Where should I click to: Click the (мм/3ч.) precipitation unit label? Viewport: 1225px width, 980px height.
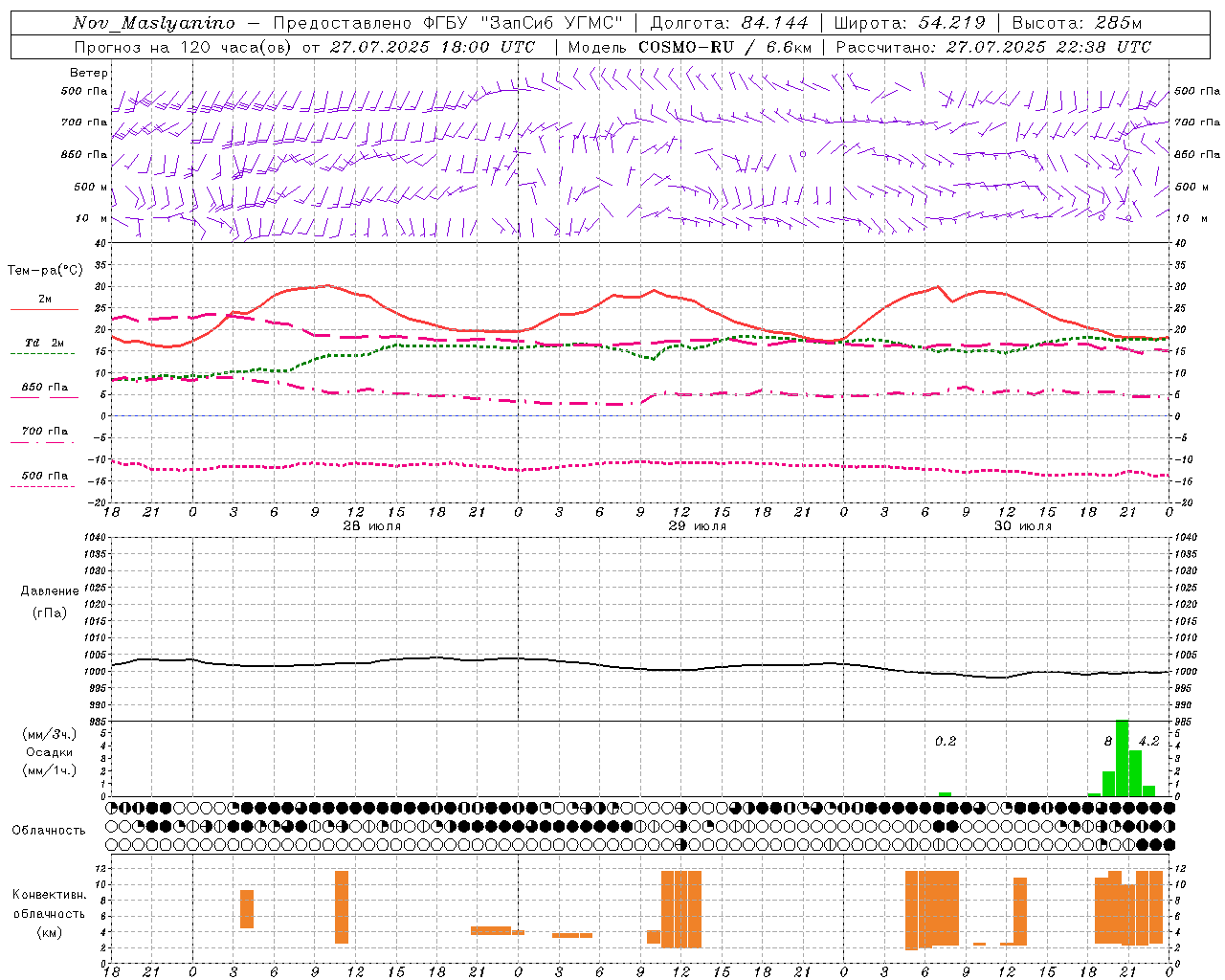click(x=49, y=734)
